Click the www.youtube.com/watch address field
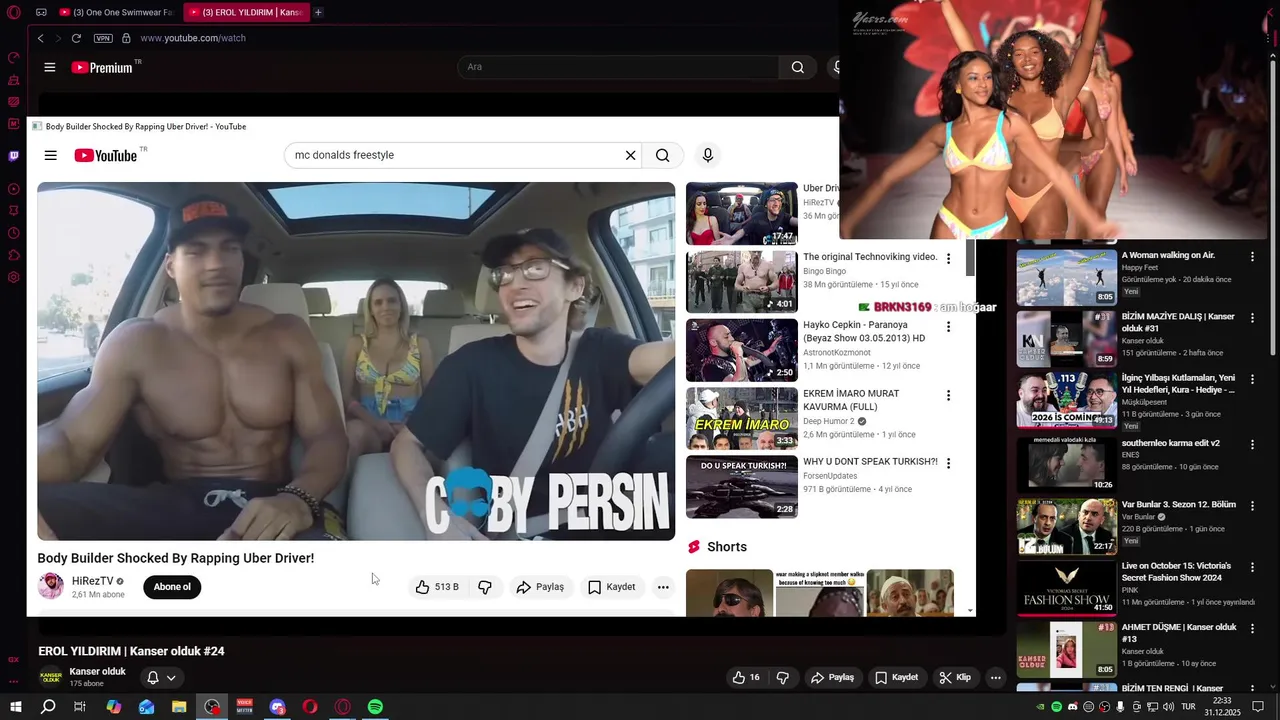The height and width of the screenshot is (720, 1280). 193,38
